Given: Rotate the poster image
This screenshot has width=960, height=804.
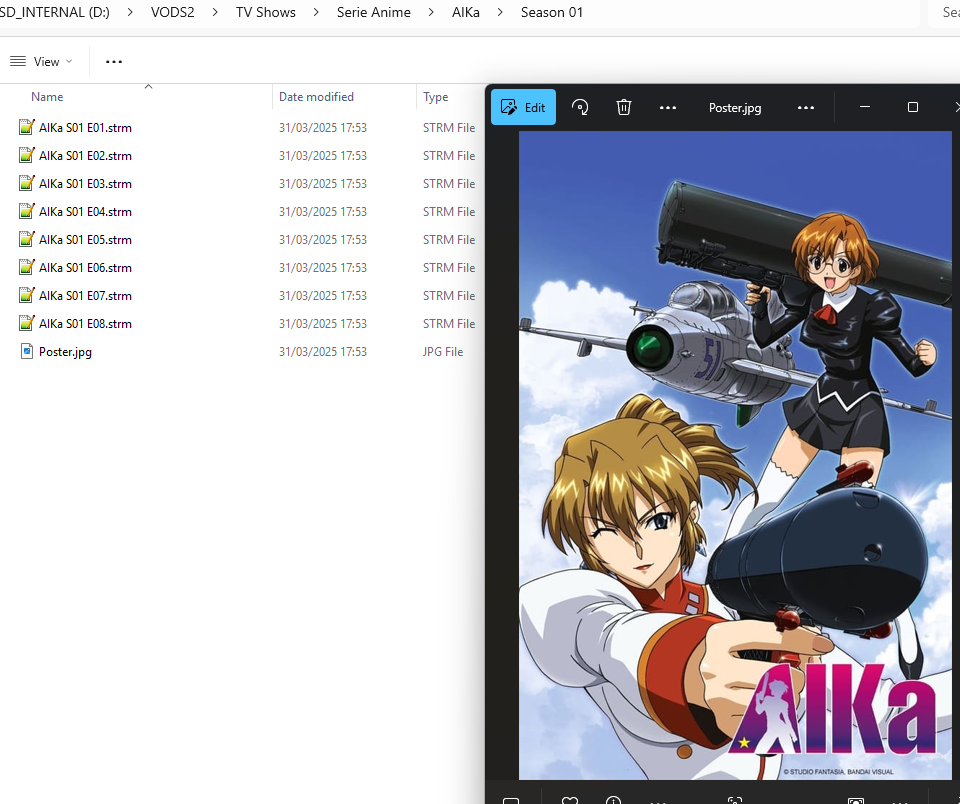Looking at the screenshot, I should (580, 107).
